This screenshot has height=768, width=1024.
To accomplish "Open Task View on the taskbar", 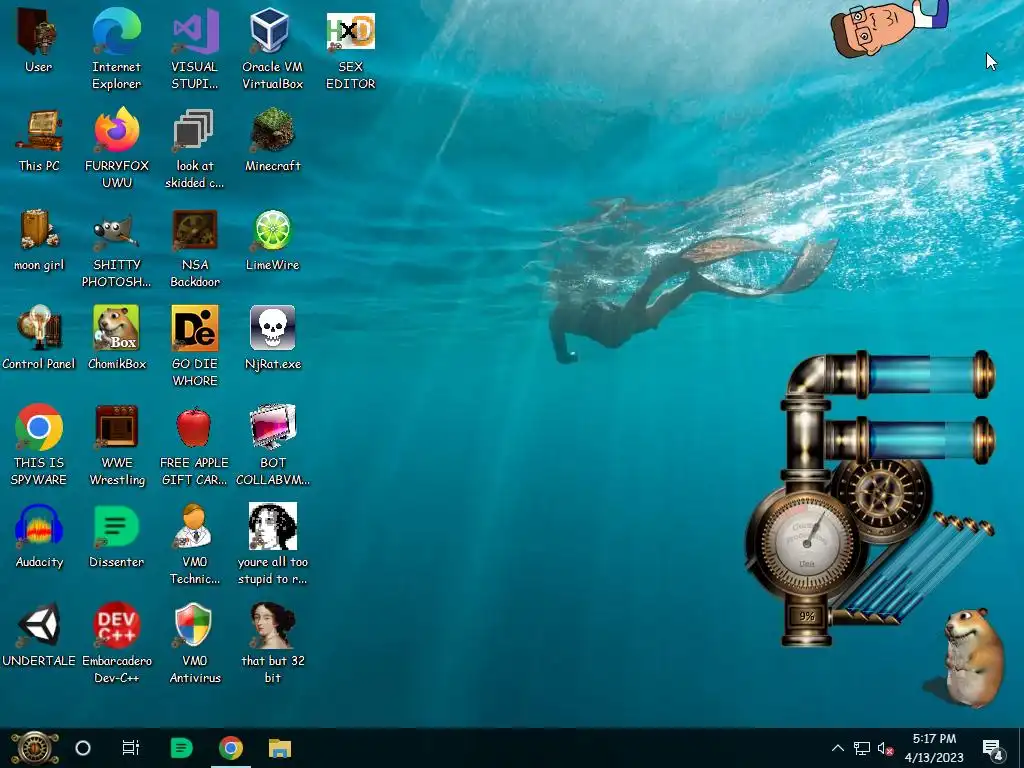I will (x=131, y=748).
